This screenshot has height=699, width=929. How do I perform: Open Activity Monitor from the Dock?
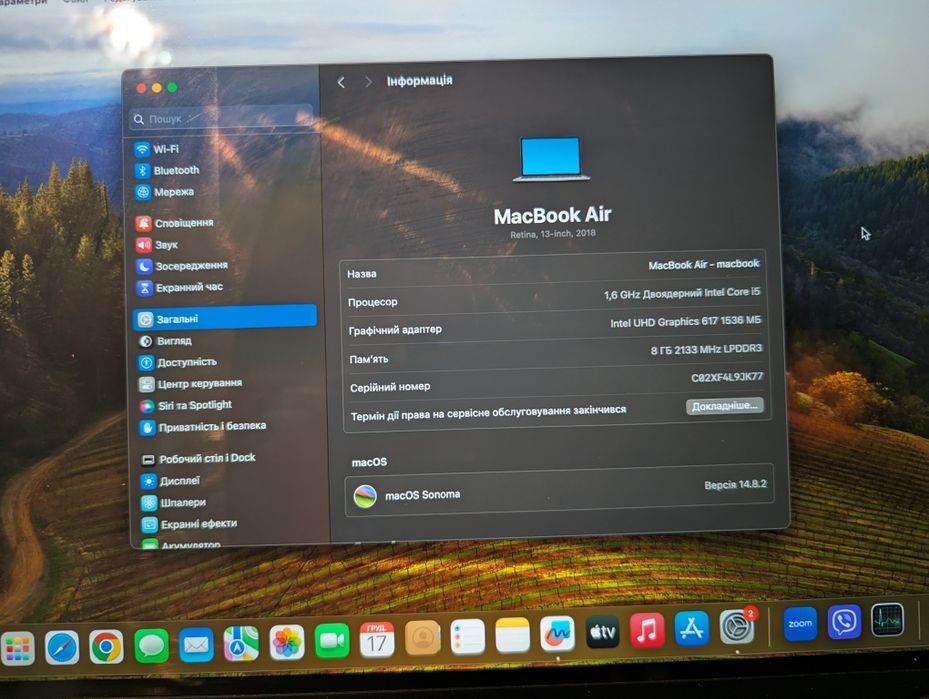point(887,620)
